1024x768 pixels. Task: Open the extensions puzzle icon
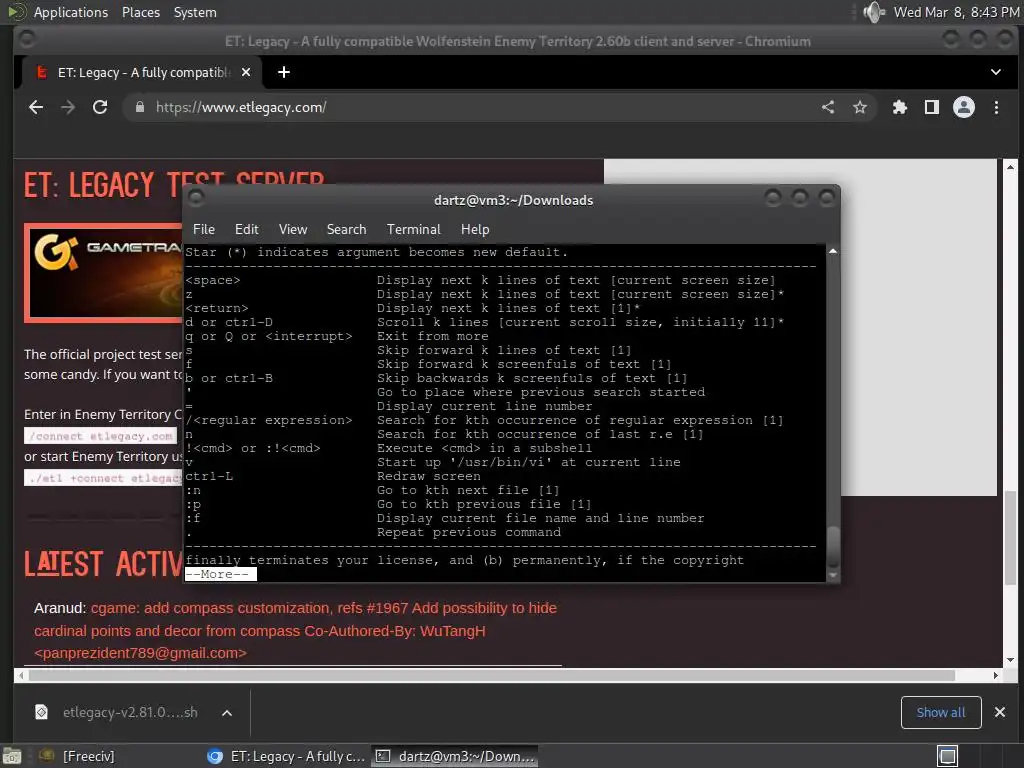[x=900, y=107]
